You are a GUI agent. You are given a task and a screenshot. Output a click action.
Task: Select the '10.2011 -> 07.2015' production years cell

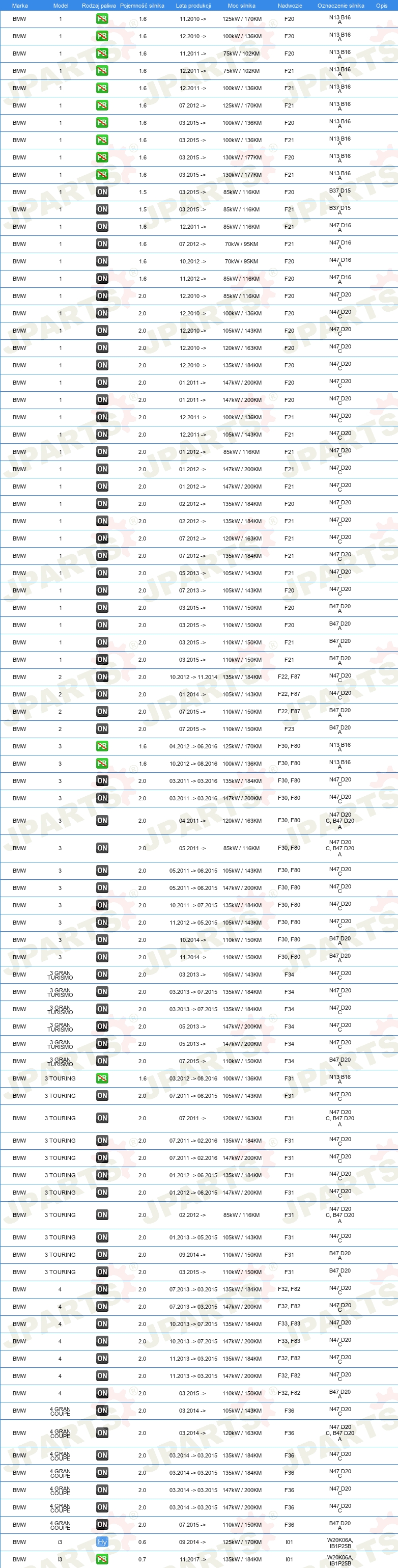pyautogui.click(x=193, y=905)
